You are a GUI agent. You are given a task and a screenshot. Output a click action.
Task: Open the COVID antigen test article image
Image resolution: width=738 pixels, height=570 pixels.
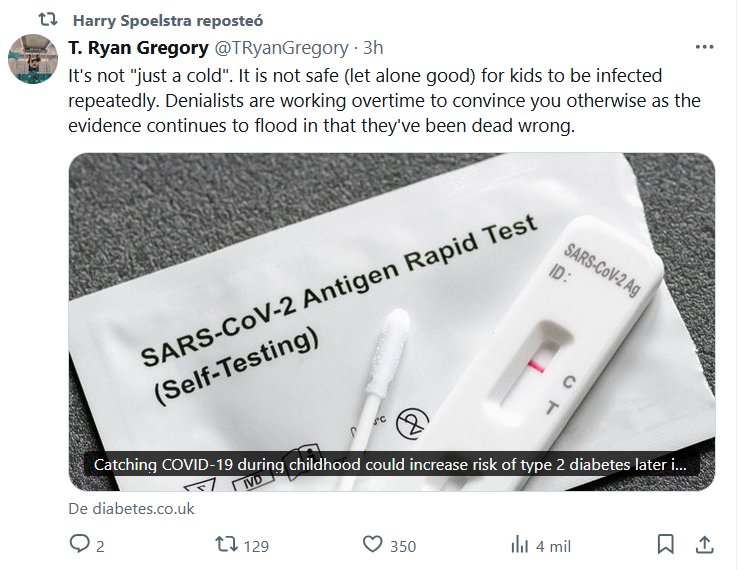coord(391,300)
